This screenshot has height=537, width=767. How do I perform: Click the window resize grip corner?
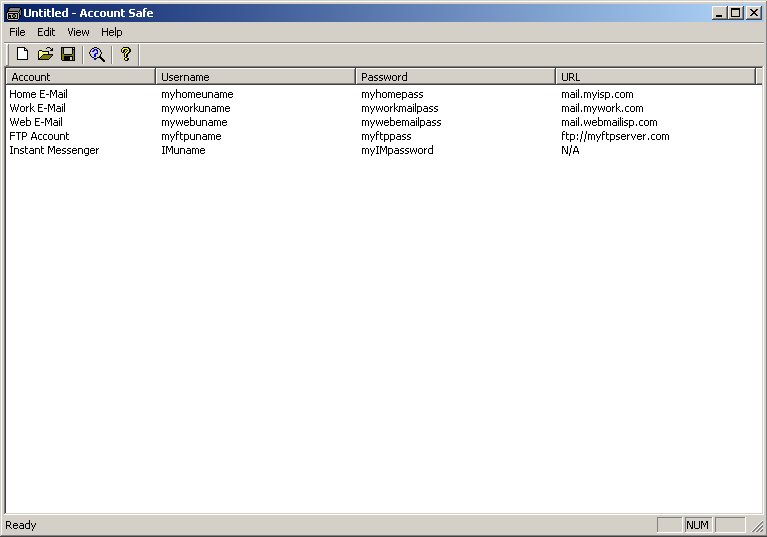tap(757, 527)
